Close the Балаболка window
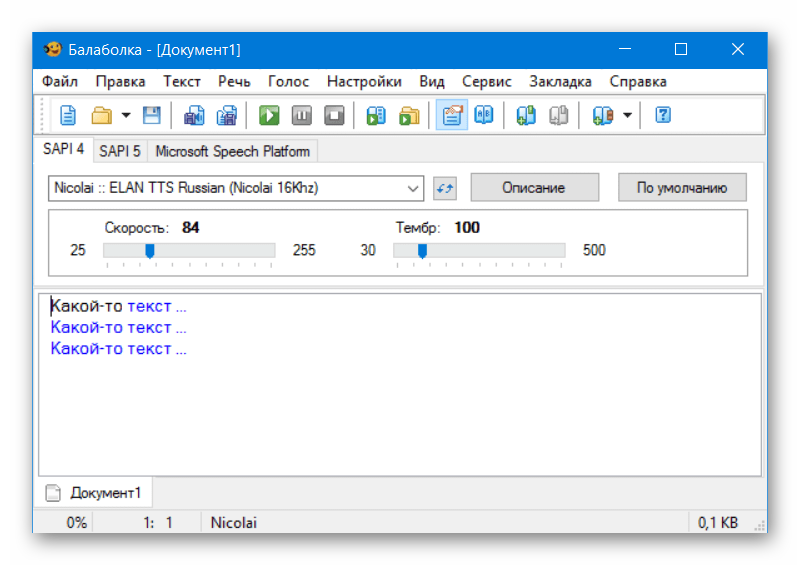This screenshot has width=800, height=565. [x=738, y=50]
